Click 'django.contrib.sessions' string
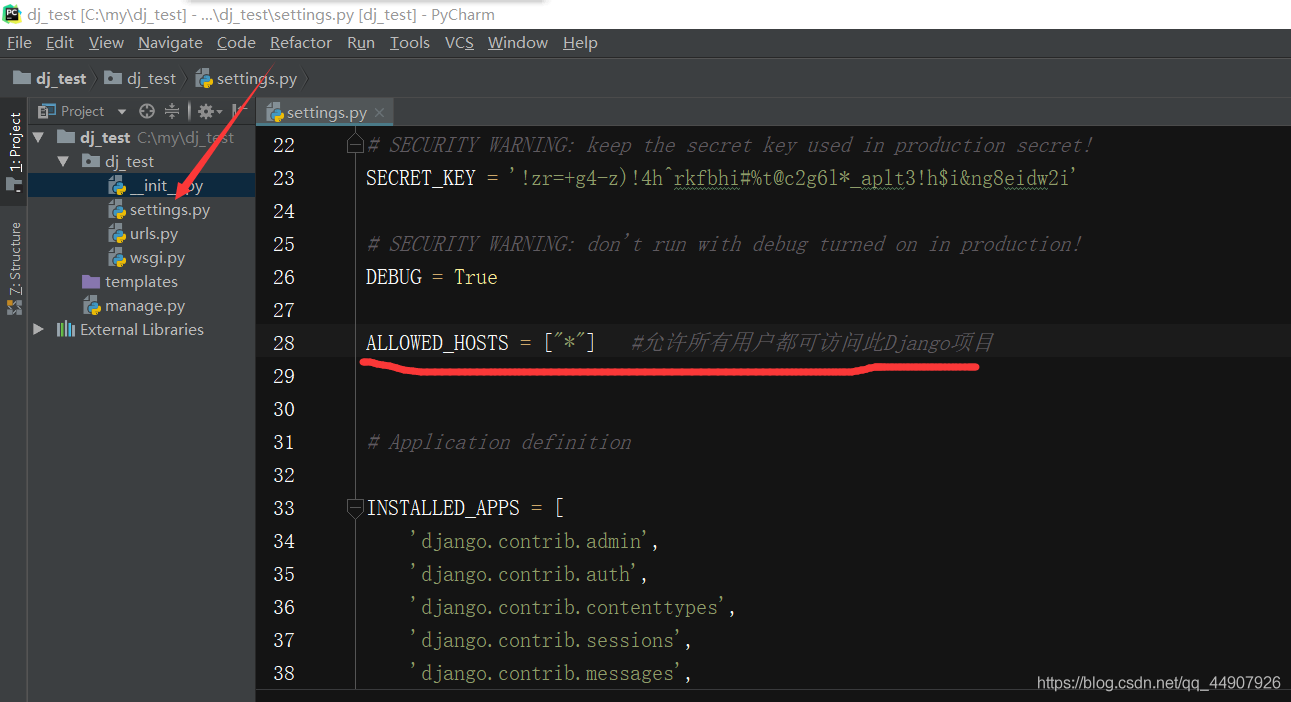1291x702 pixels. click(x=547, y=640)
